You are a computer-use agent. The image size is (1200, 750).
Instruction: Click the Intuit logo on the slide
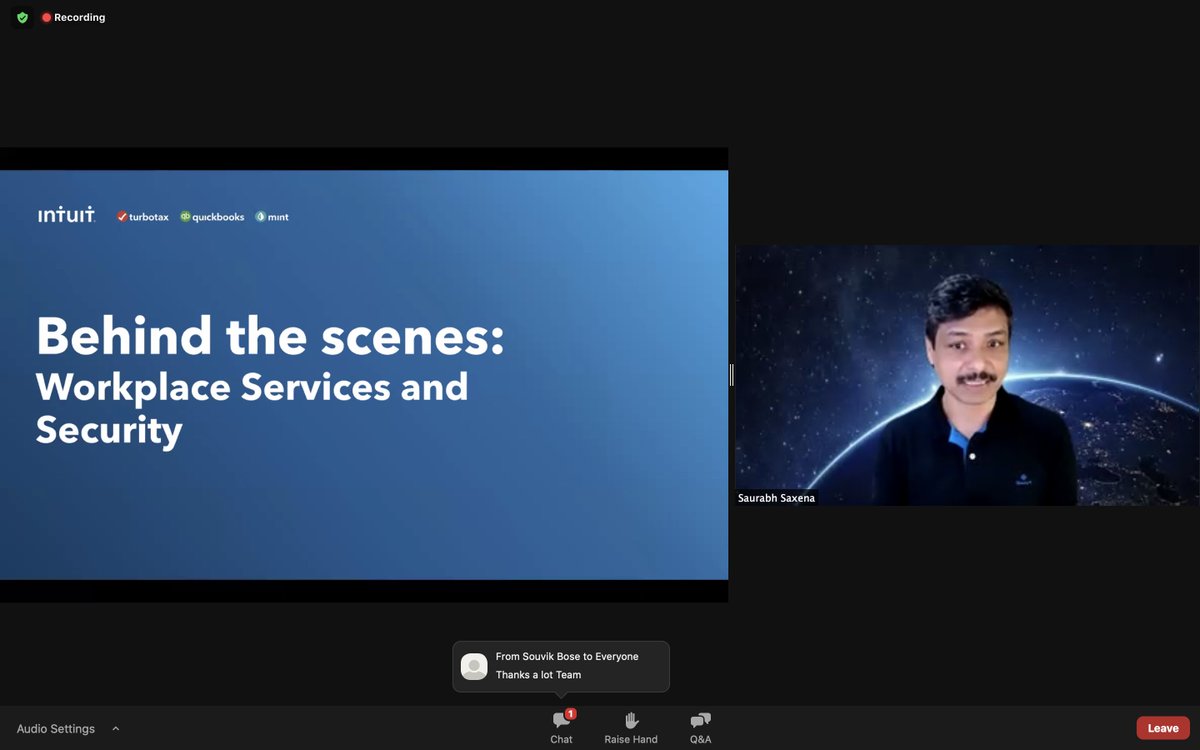[x=66, y=215]
